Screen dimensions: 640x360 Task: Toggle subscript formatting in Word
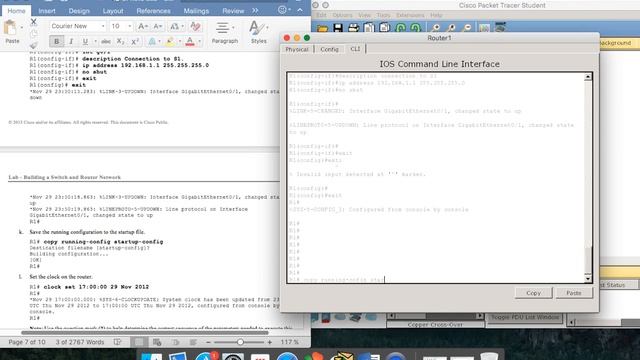(x=120, y=41)
